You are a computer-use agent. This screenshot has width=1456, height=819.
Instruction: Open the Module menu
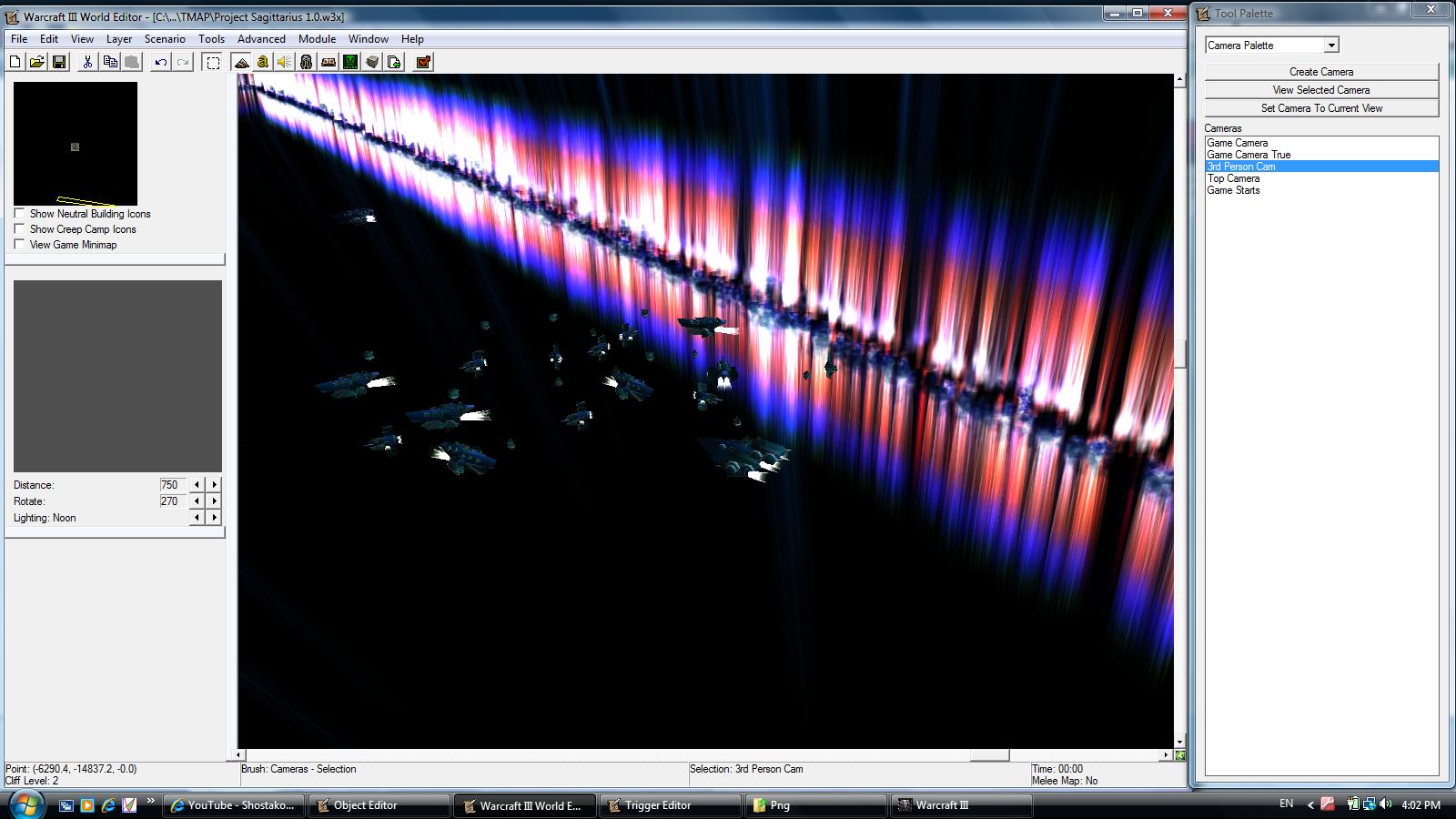coord(317,39)
